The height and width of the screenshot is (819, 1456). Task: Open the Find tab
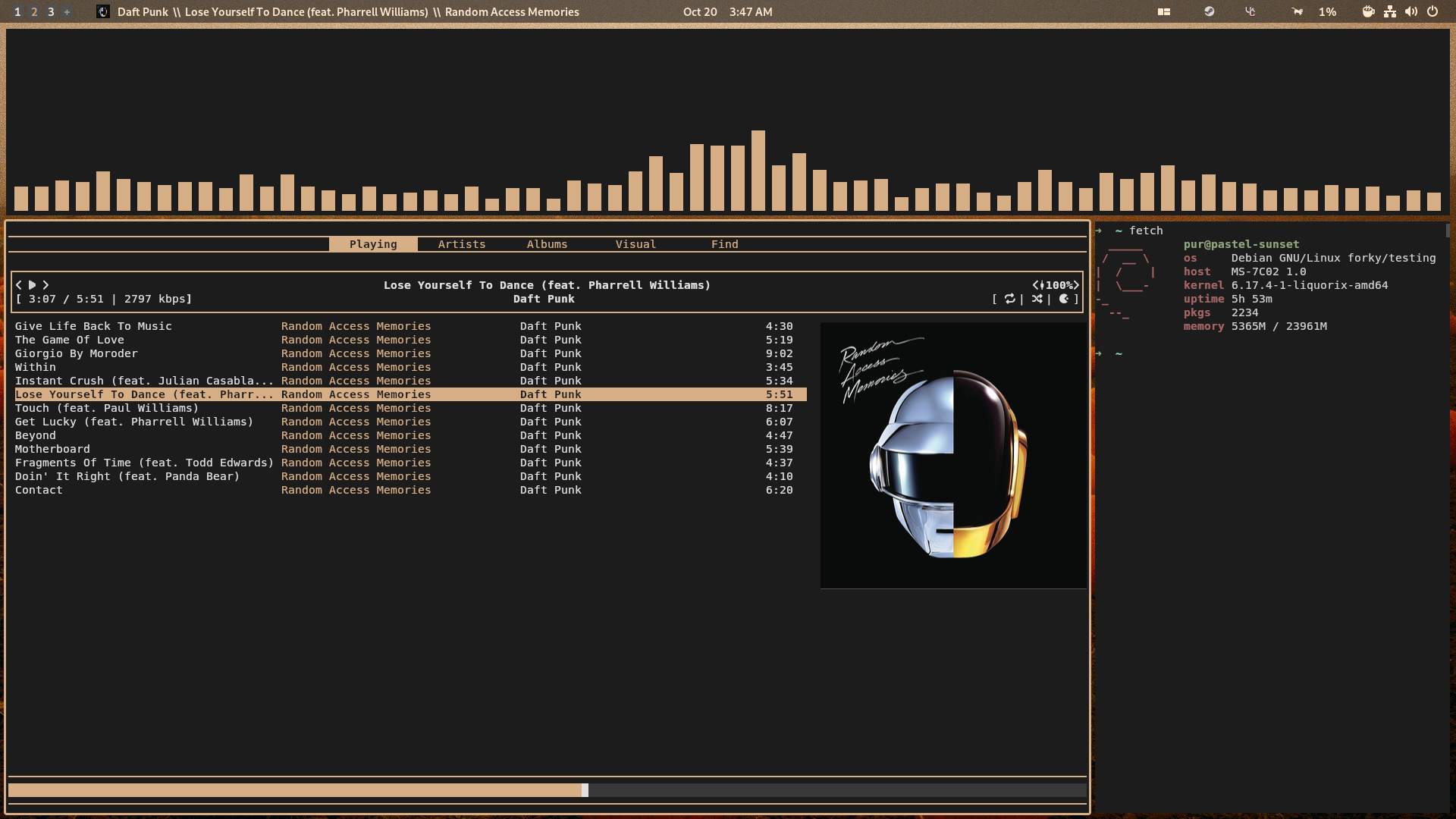point(724,244)
